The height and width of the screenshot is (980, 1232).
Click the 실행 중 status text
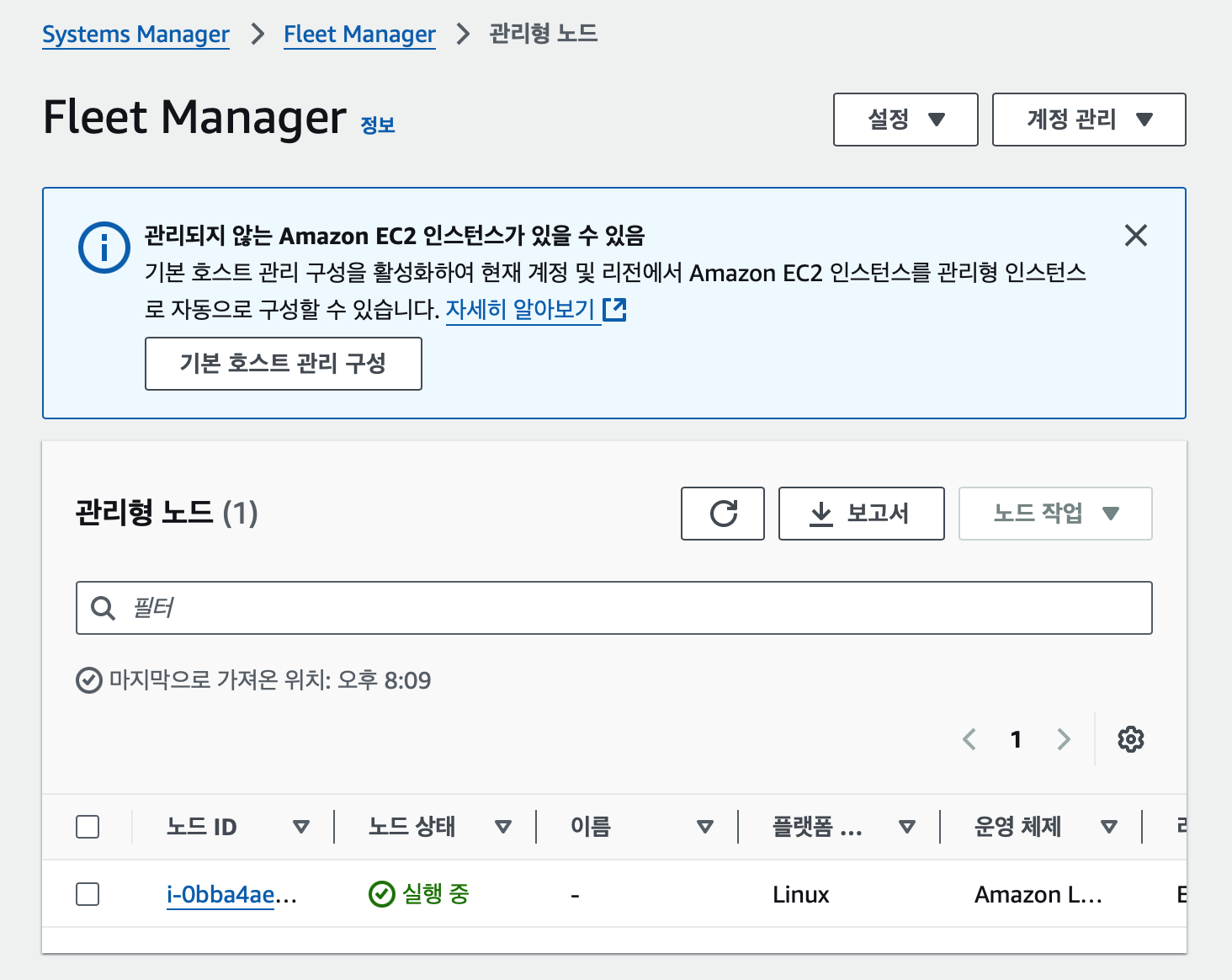tap(435, 894)
